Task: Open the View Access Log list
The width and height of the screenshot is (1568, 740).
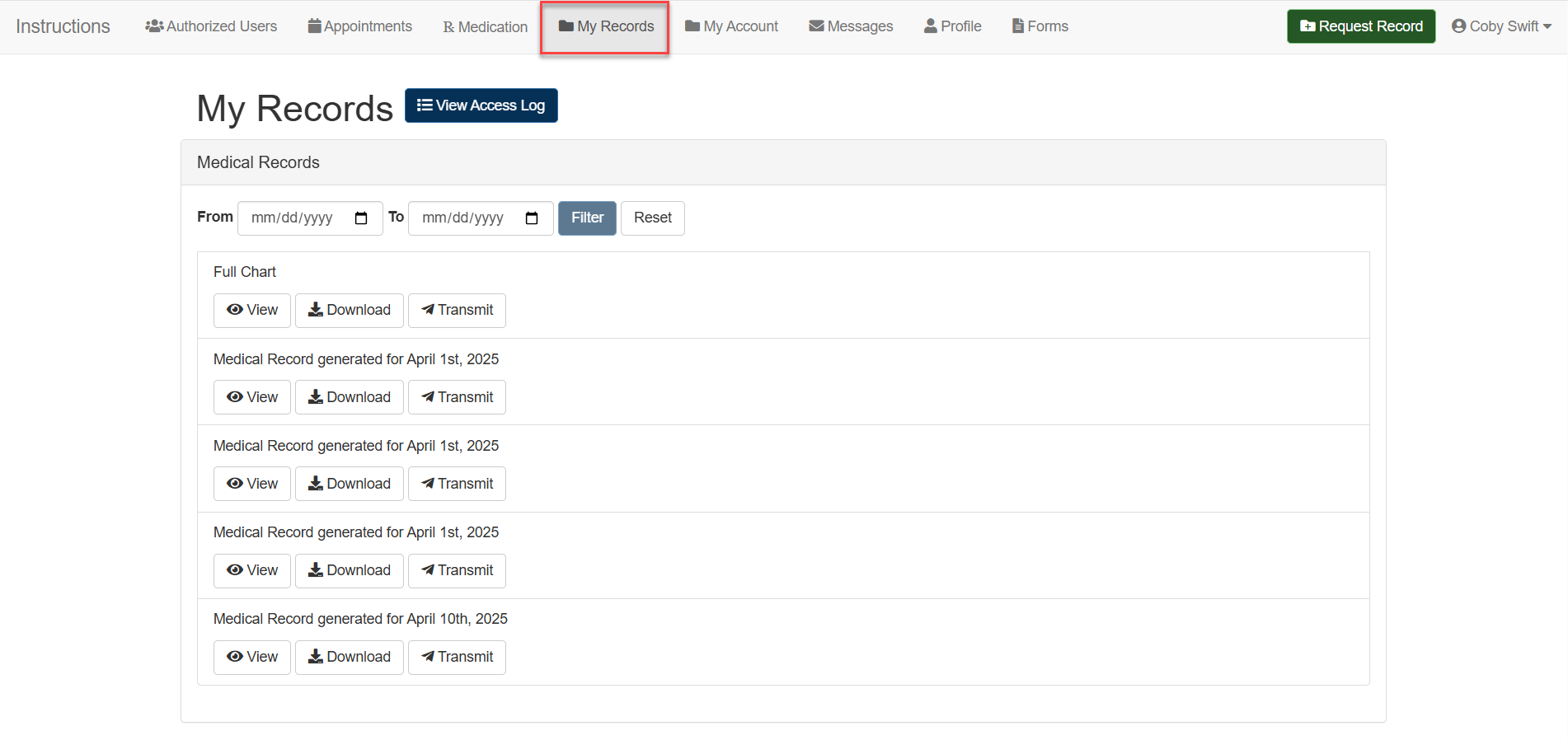Action: coord(481,105)
